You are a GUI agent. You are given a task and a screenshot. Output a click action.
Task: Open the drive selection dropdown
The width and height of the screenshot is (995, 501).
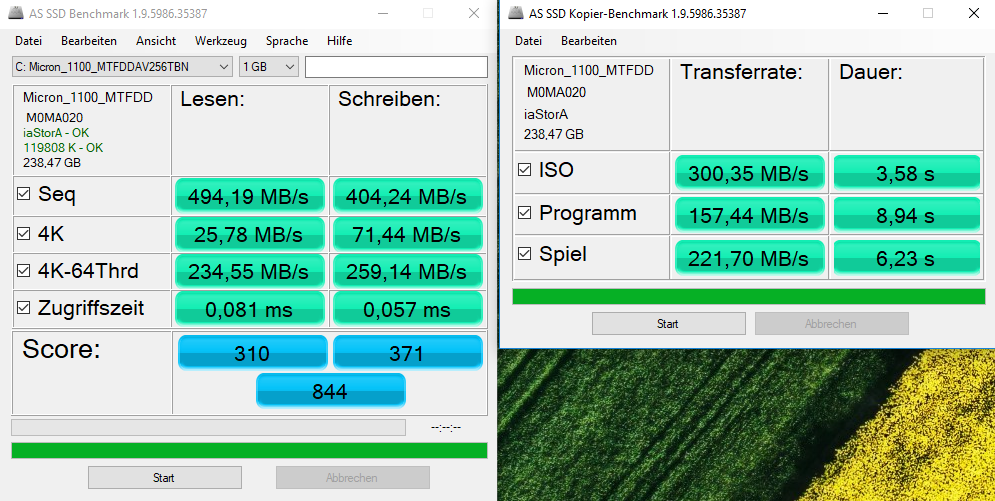[122, 67]
